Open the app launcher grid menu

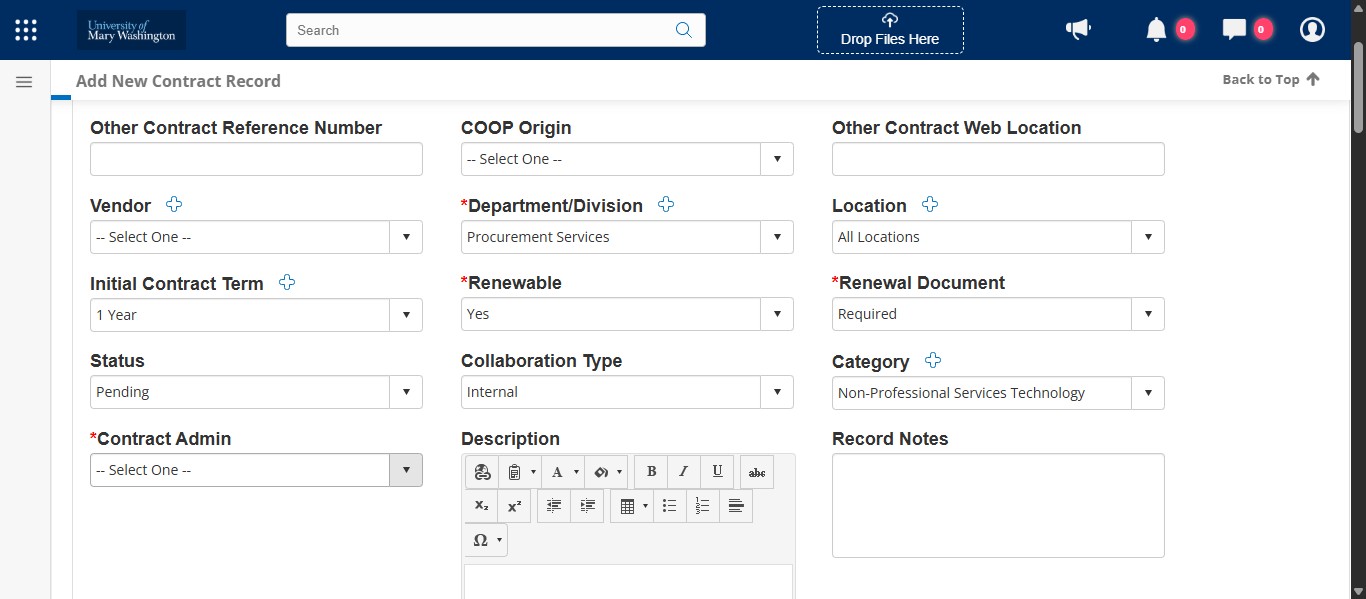[x=25, y=29]
